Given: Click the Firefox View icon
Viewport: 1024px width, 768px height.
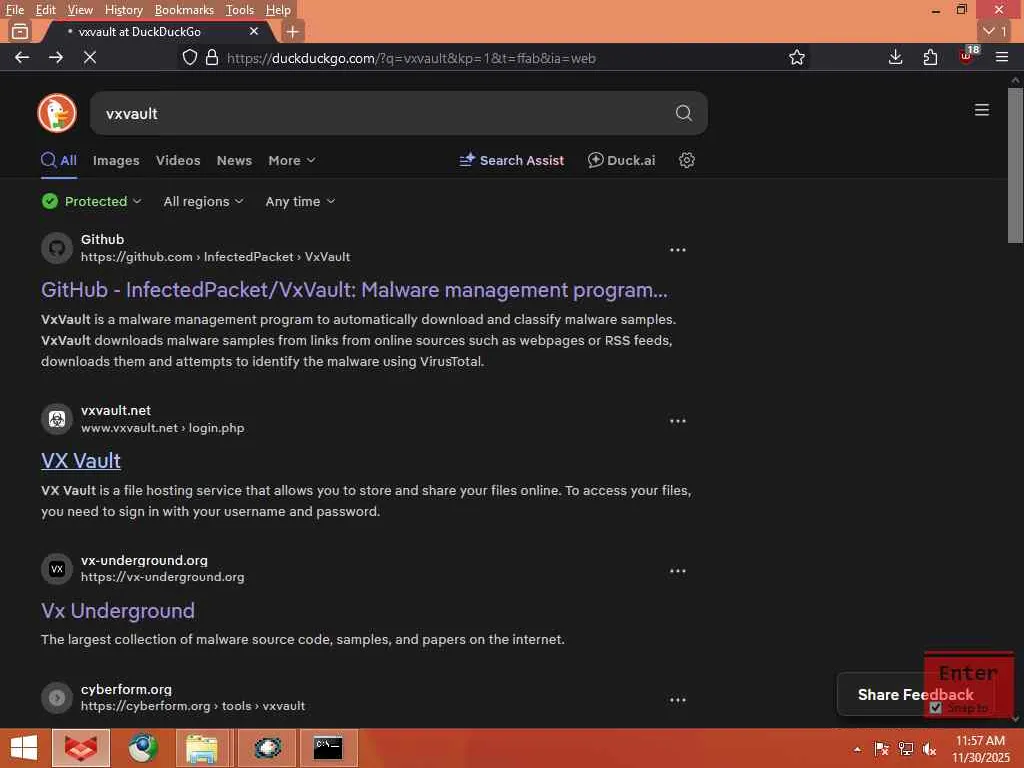Looking at the screenshot, I should pyautogui.click(x=20, y=31).
